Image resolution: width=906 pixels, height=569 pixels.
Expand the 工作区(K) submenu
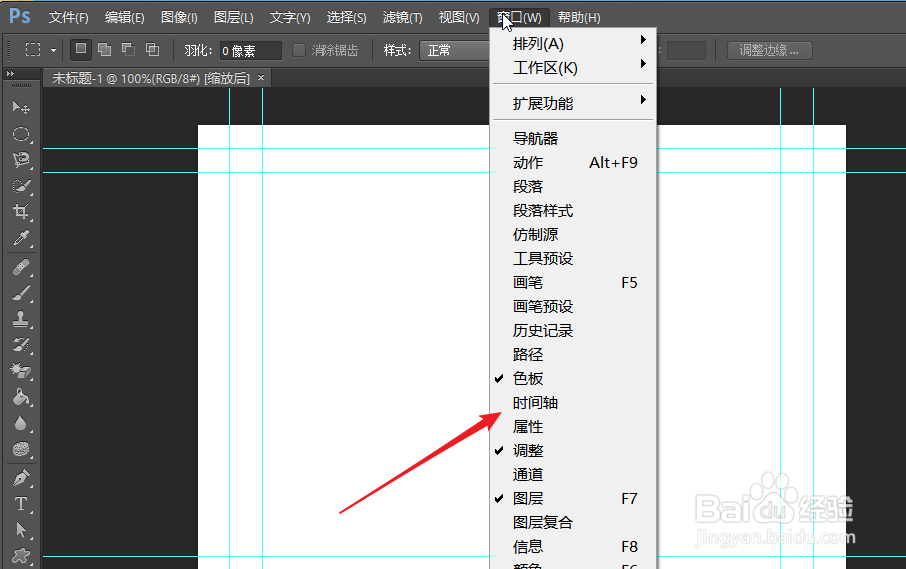tap(573, 68)
